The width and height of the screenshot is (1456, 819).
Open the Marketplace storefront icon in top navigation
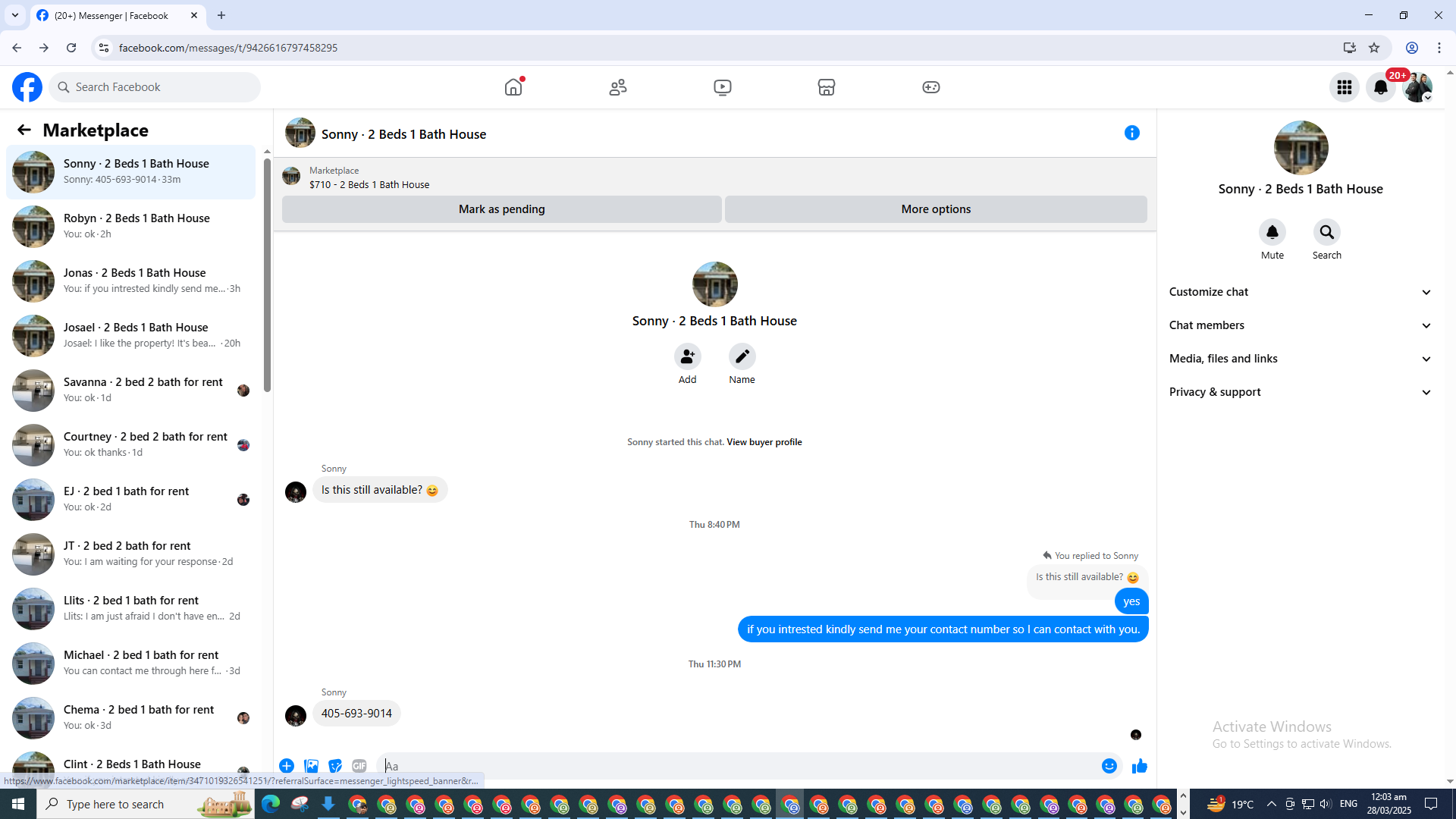(x=827, y=87)
